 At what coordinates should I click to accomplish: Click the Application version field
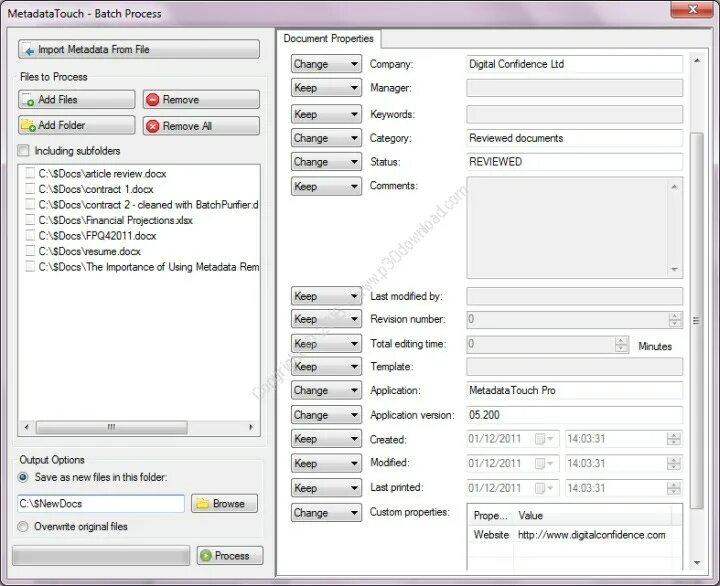click(574, 415)
